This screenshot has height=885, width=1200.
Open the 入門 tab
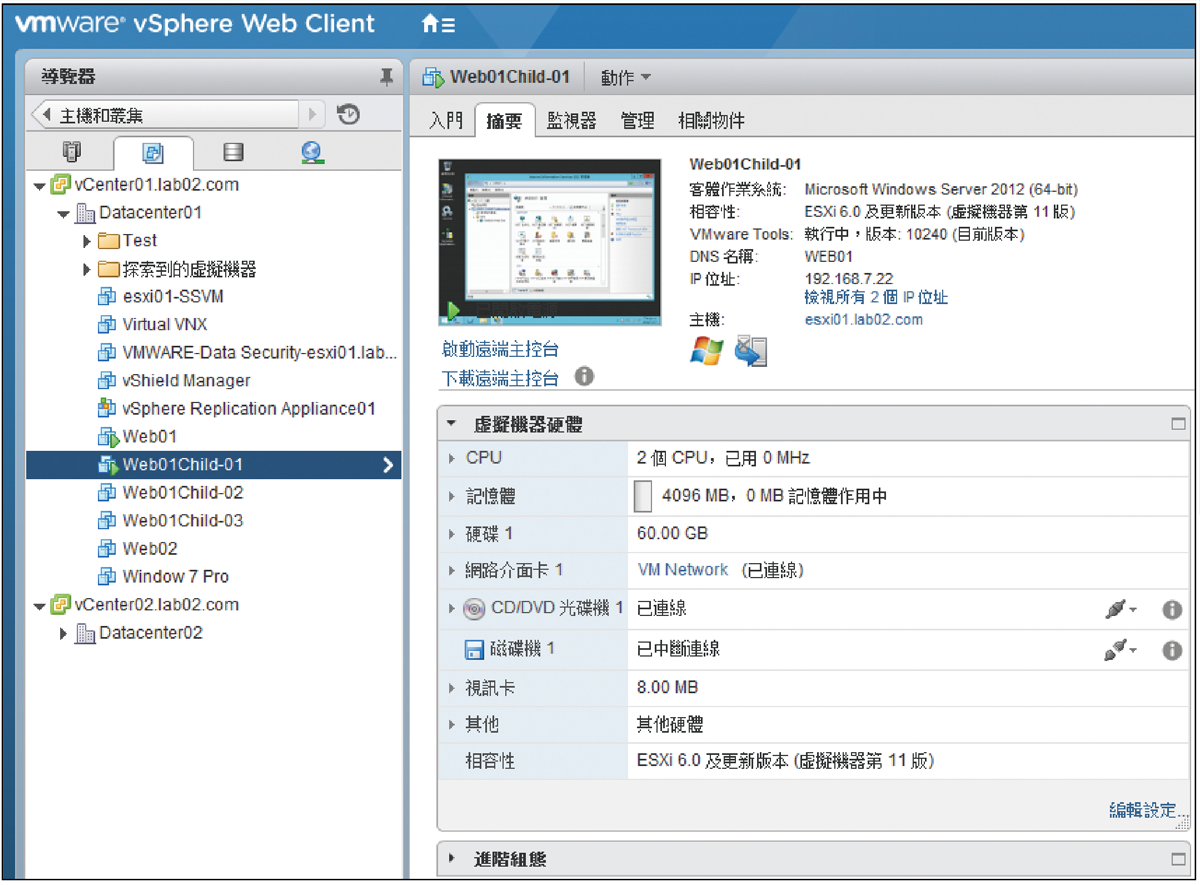coord(446,121)
